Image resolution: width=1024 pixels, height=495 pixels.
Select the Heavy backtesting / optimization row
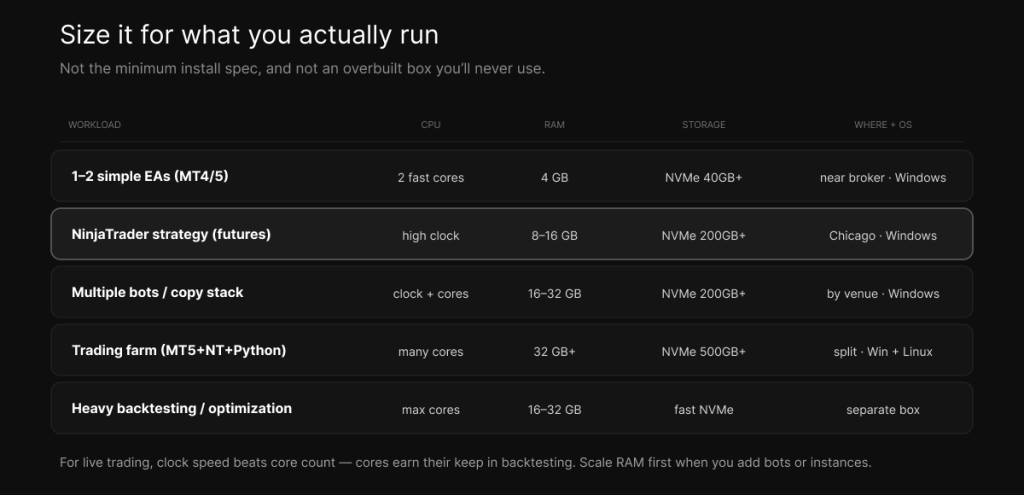pos(512,408)
